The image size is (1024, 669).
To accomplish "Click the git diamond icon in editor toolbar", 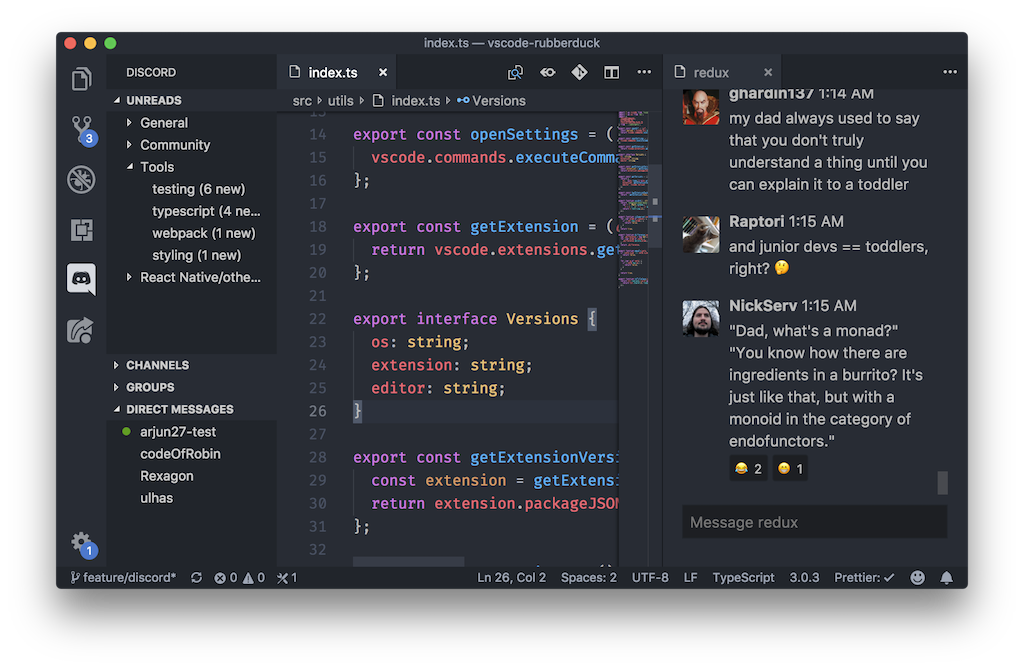I will click(x=579, y=72).
